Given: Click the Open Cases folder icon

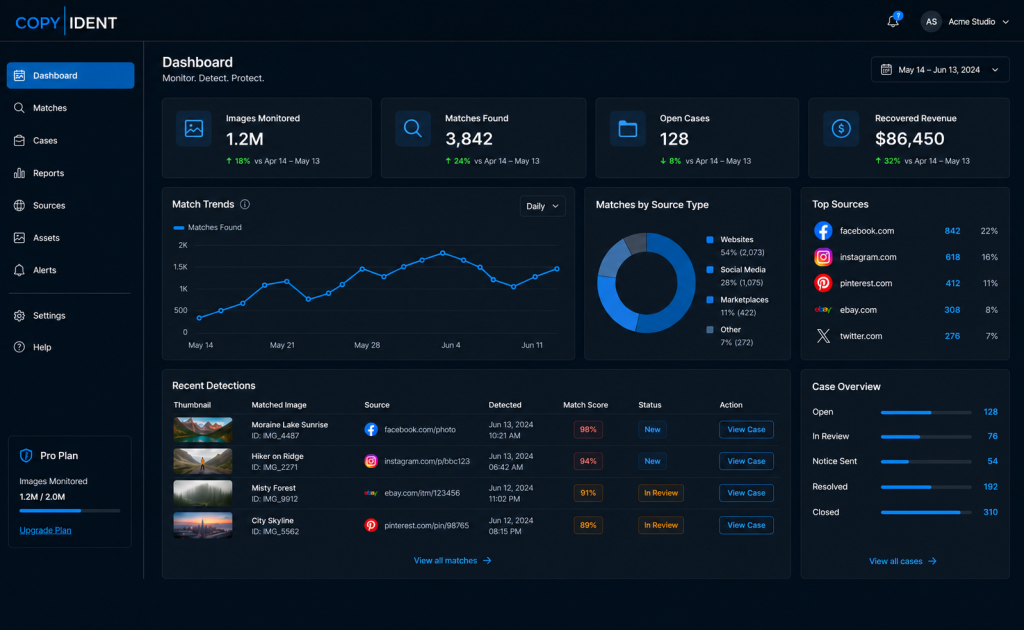Looking at the screenshot, I should pos(628,129).
